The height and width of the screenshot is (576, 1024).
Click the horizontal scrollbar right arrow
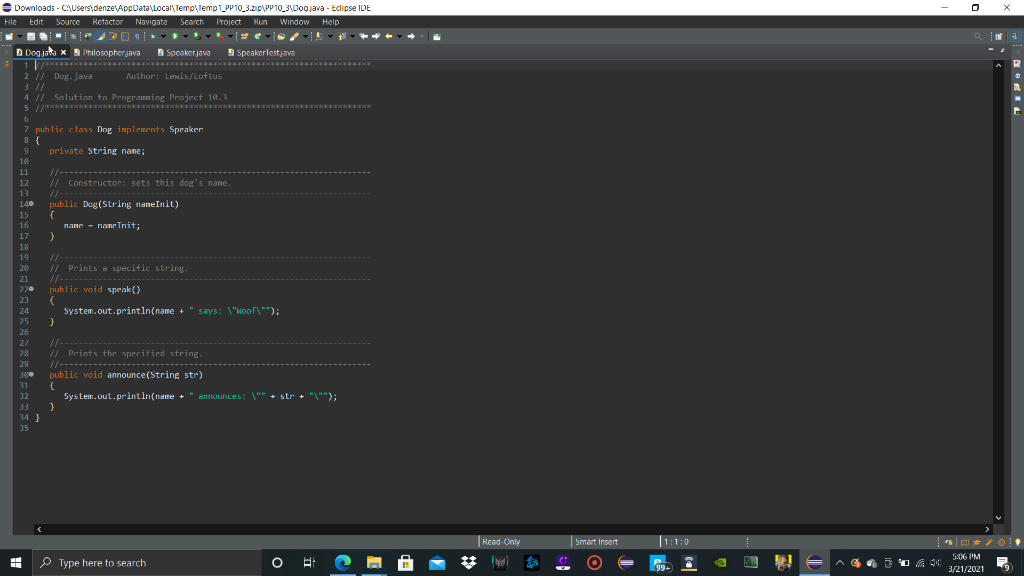point(987,529)
